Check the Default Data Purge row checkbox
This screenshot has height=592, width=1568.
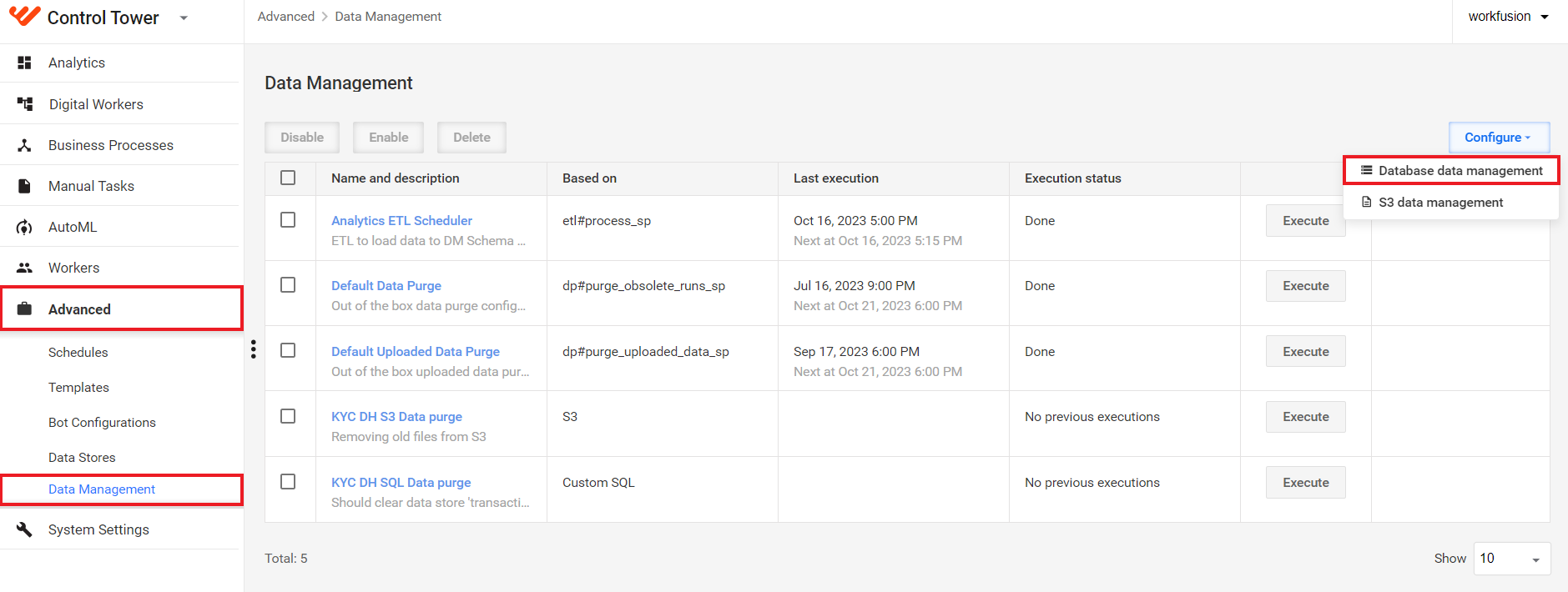click(x=288, y=284)
